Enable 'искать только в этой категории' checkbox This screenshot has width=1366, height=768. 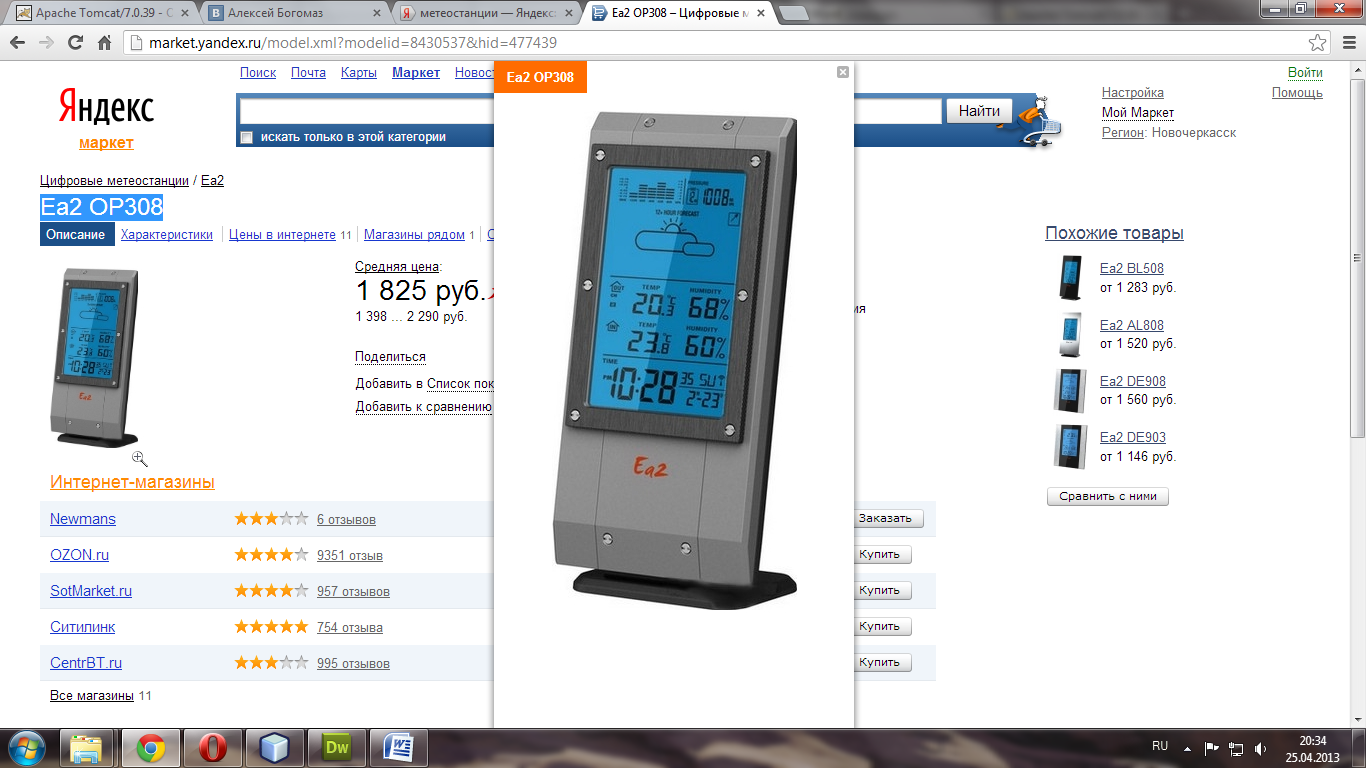pos(246,137)
